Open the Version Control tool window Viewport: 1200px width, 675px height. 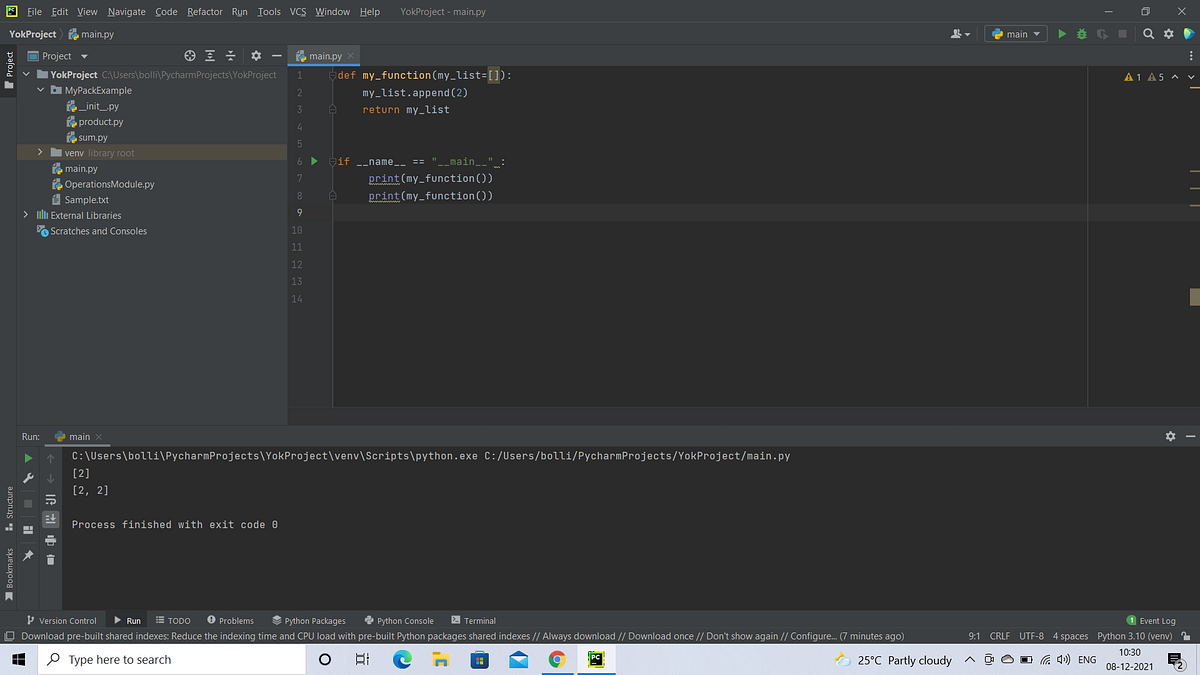[x=62, y=620]
